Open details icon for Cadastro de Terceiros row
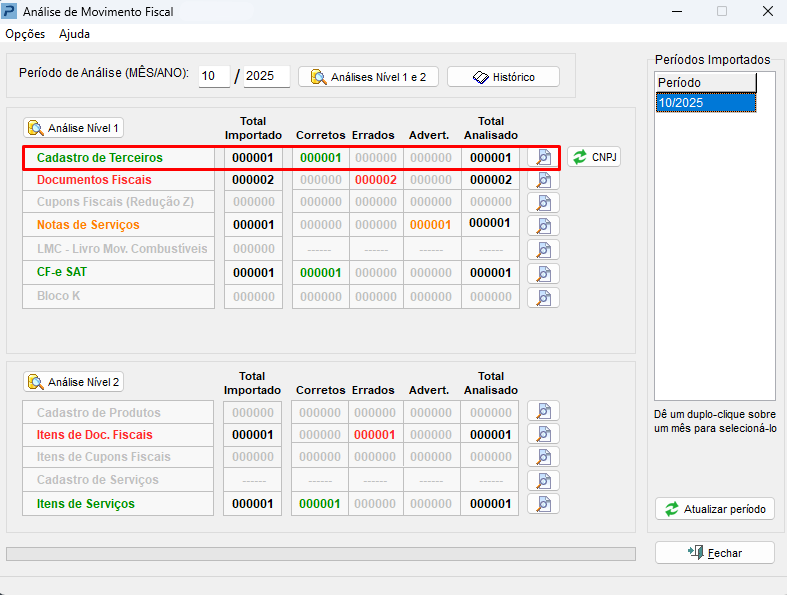The image size is (787, 595). pos(543,157)
